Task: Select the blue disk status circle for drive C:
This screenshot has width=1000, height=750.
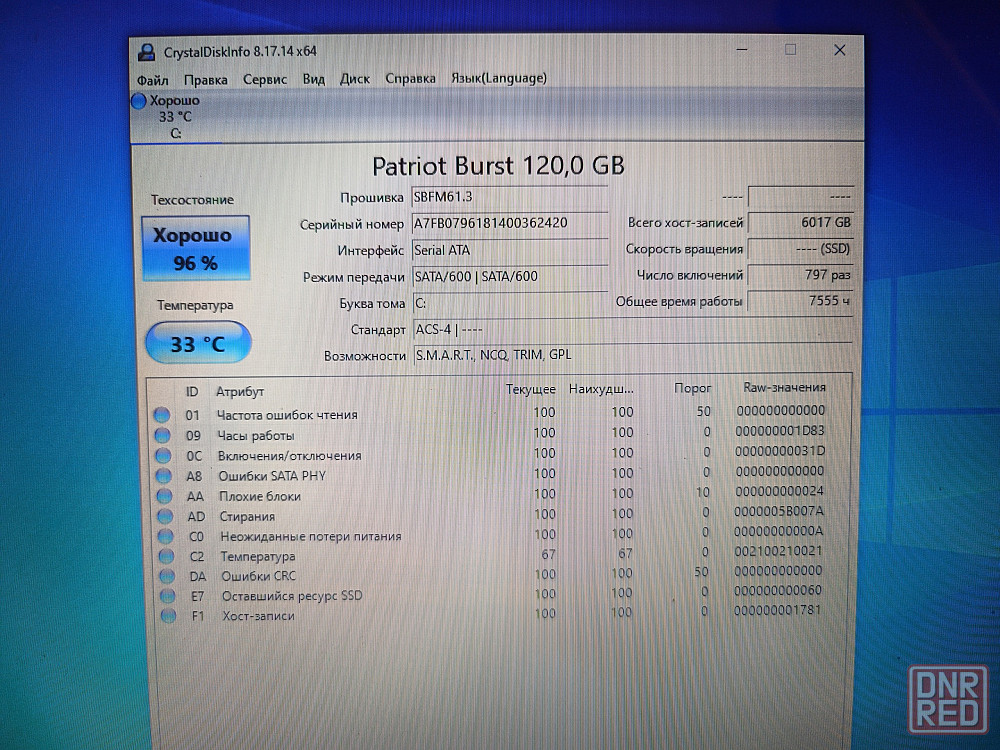Action: pyautogui.click(x=139, y=100)
